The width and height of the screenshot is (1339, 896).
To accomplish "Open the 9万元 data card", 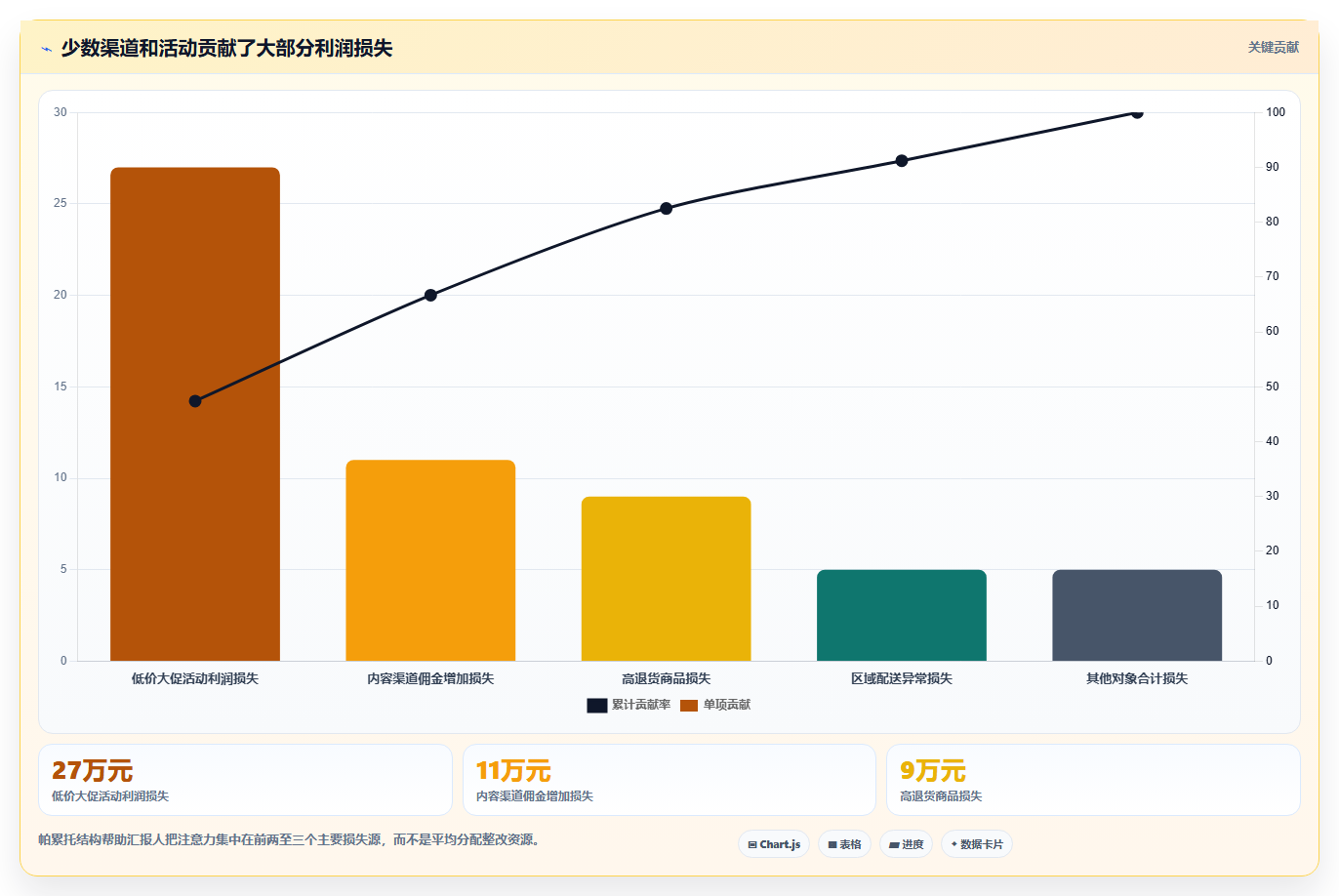I will pyautogui.click(x=1093, y=780).
